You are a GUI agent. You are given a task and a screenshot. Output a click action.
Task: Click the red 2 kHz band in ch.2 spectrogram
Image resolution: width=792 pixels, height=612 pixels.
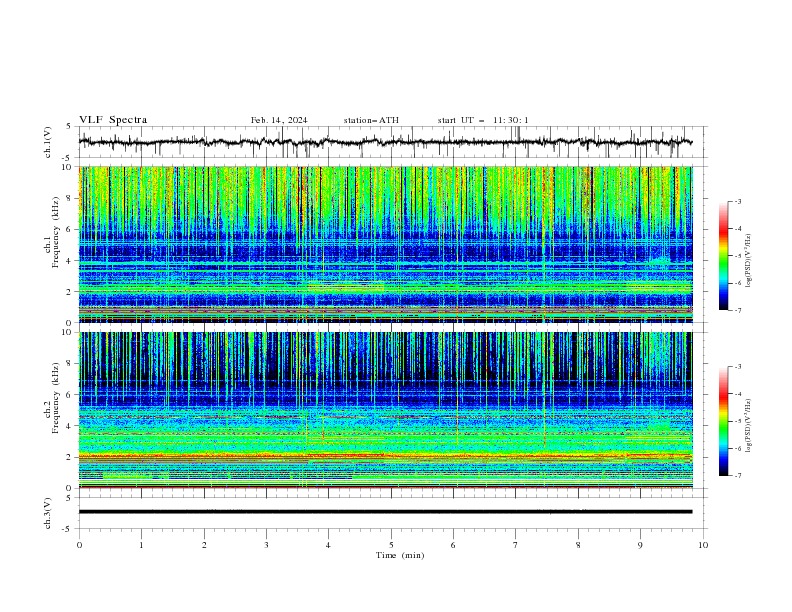pos(385,456)
